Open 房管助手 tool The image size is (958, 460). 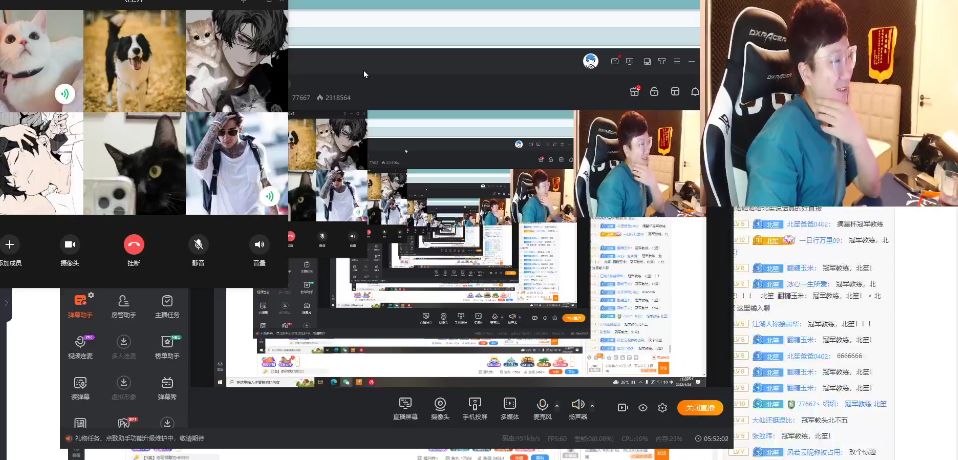click(x=123, y=307)
